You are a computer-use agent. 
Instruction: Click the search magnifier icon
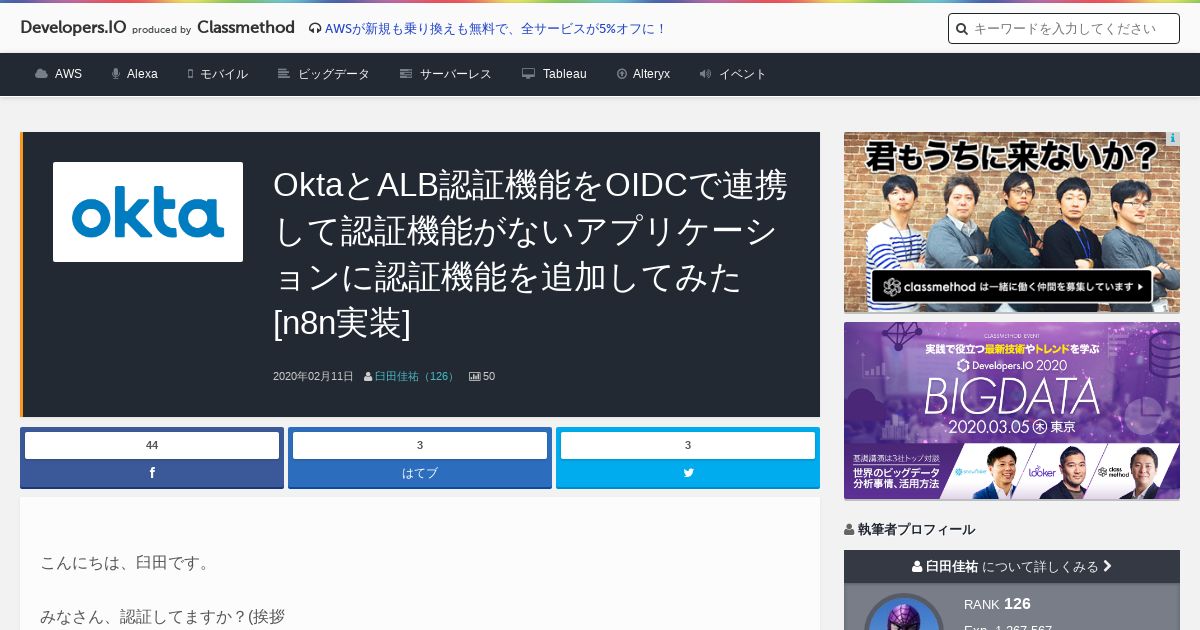pyautogui.click(x=962, y=29)
